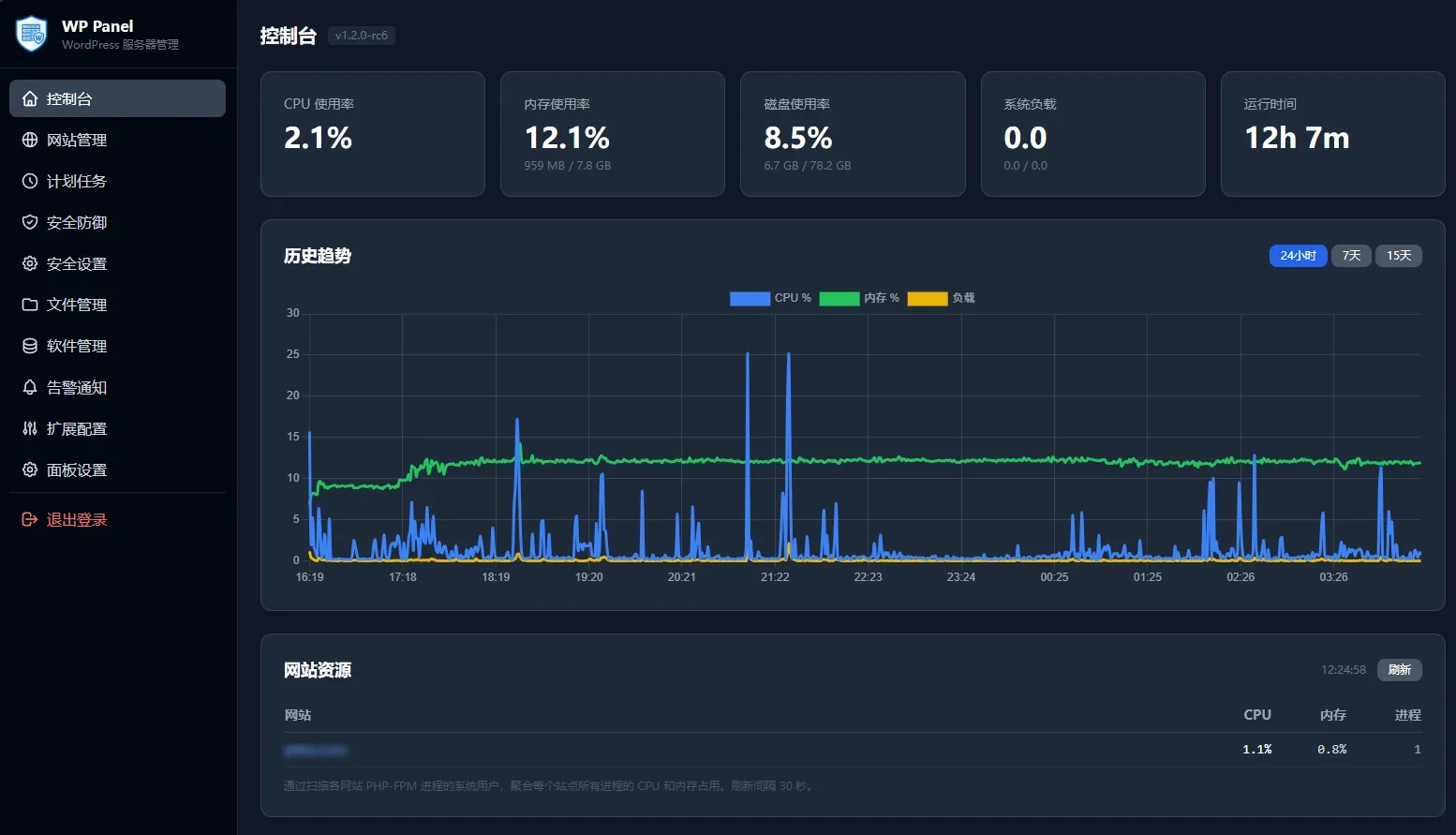
Task: Open 面板设置 via its gear icon
Action: point(30,470)
